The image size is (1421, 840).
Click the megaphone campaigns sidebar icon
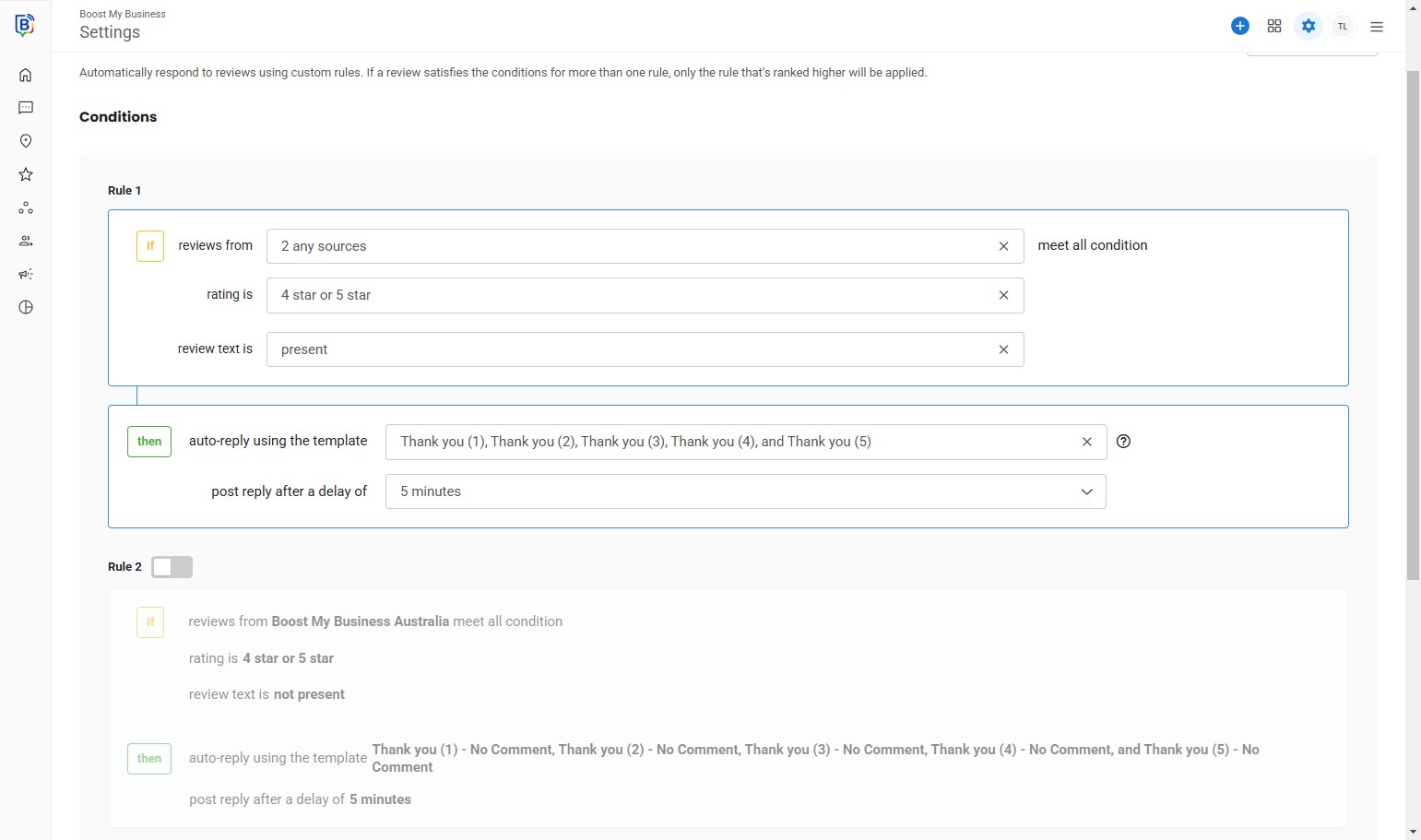(26, 274)
